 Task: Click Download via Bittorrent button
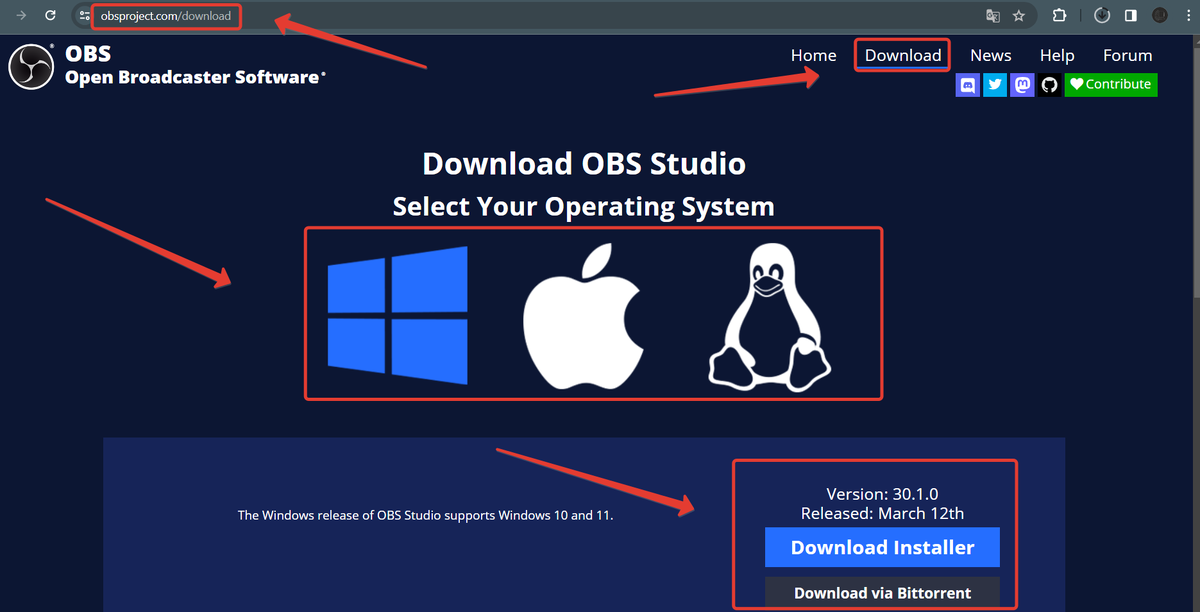coord(882,593)
